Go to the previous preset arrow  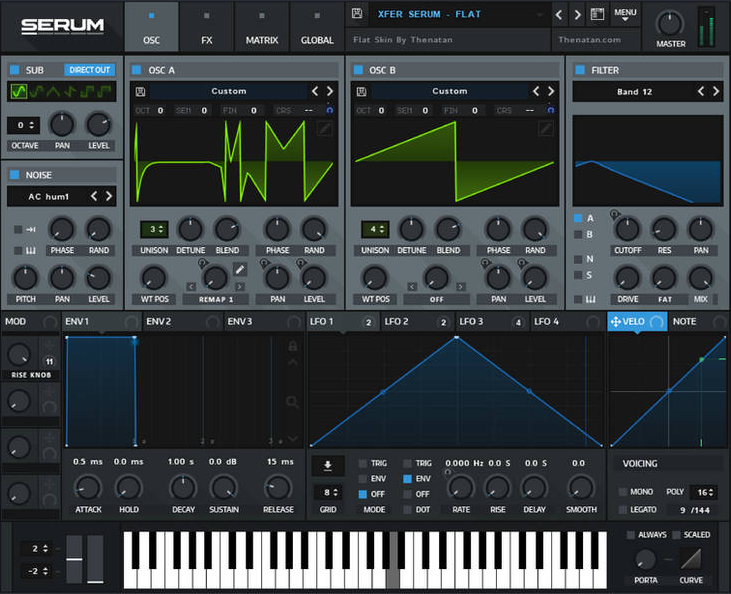[x=559, y=14]
